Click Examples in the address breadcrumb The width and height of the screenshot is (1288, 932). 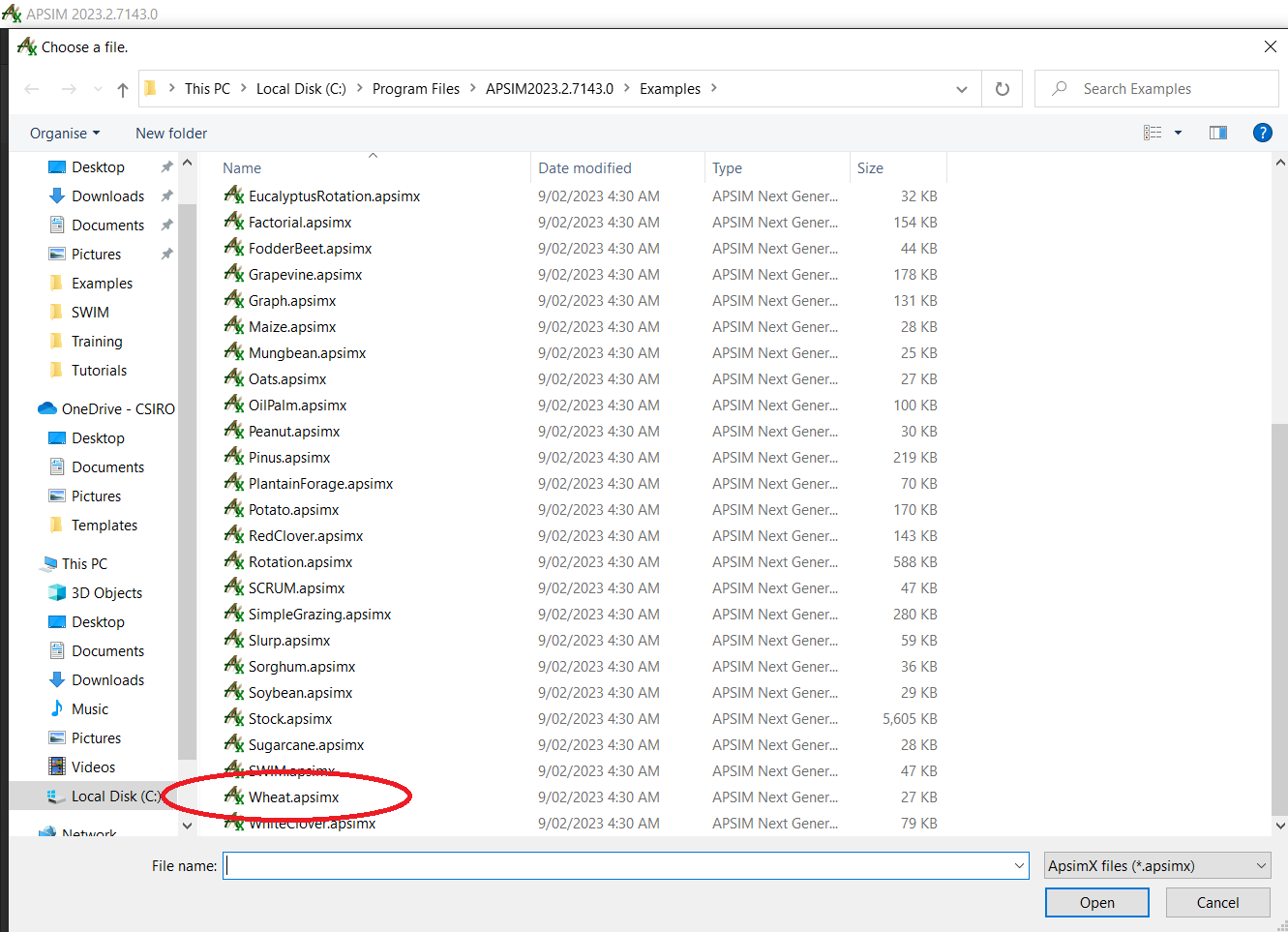click(x=670, y=89)
